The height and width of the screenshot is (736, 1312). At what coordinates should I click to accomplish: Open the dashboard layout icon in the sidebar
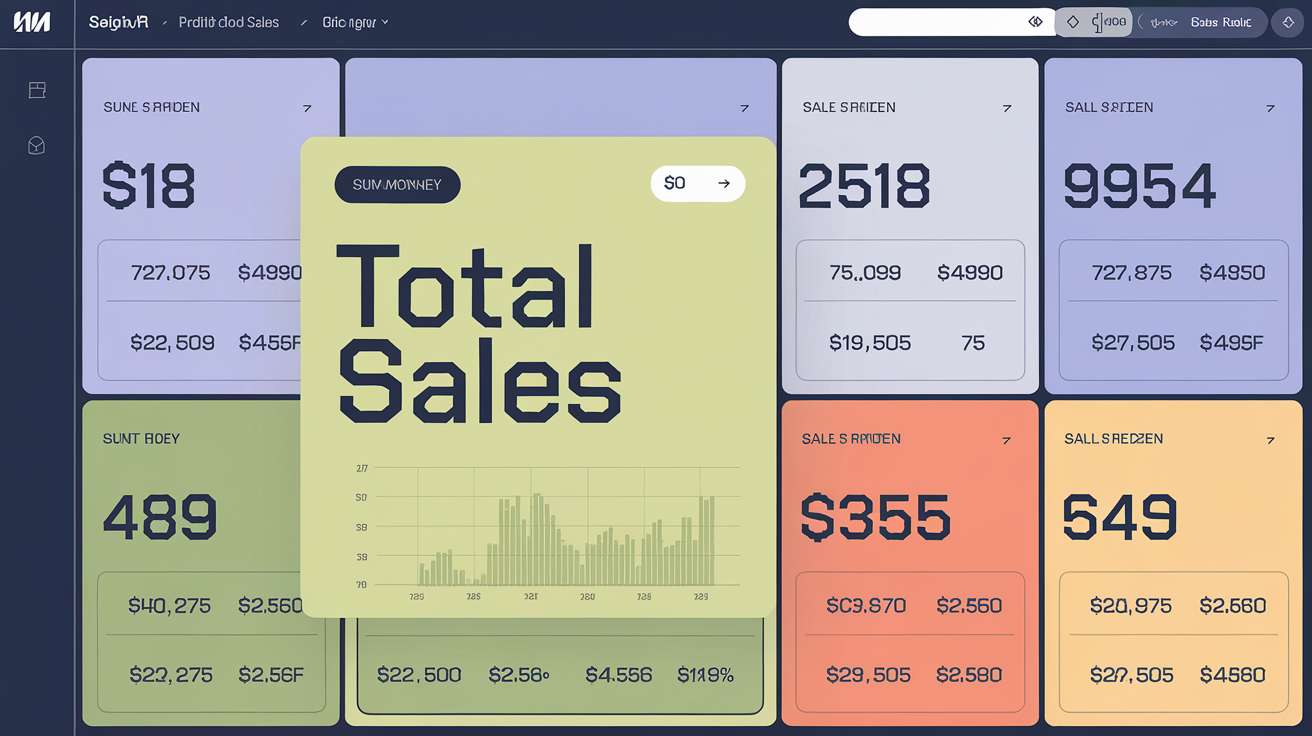[37, 90]
